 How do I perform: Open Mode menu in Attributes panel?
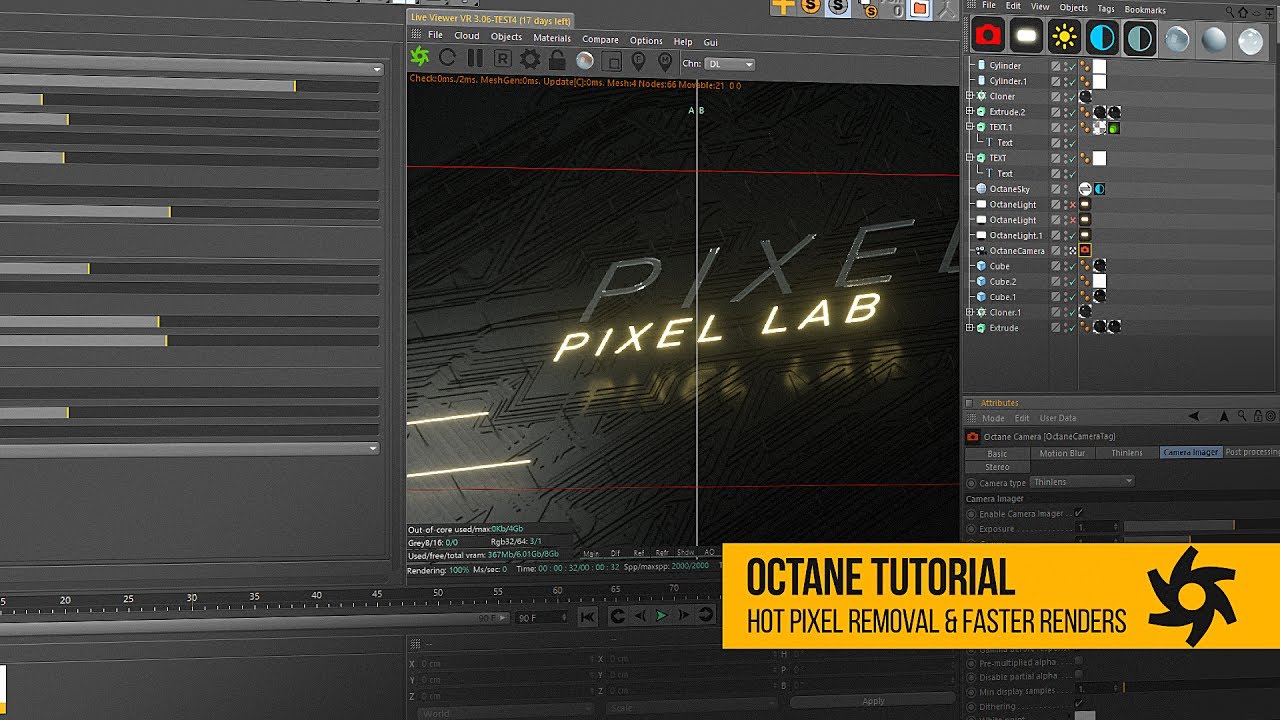[993, 418]
